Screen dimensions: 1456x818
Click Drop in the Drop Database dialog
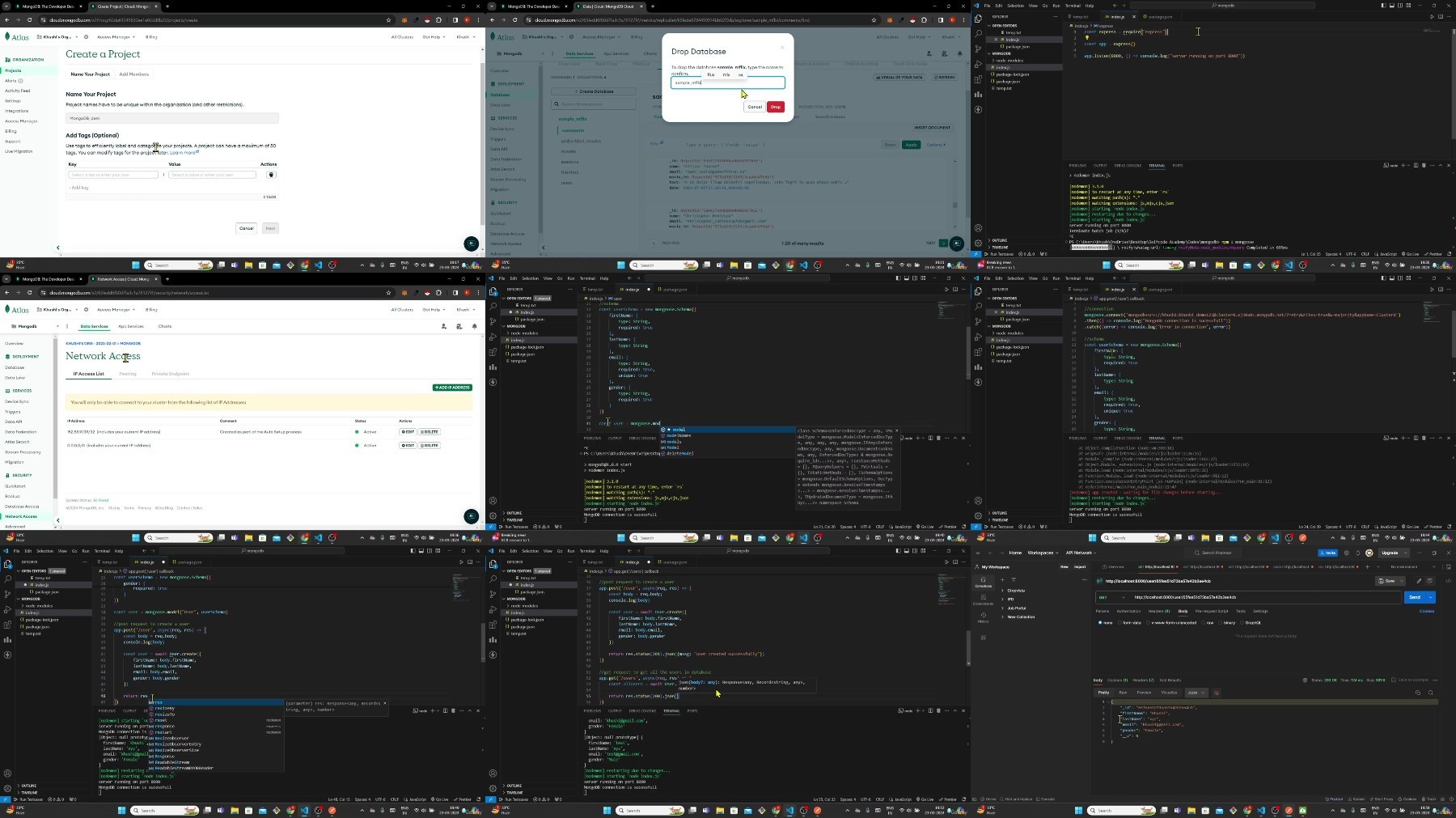(x=776, y=107)
